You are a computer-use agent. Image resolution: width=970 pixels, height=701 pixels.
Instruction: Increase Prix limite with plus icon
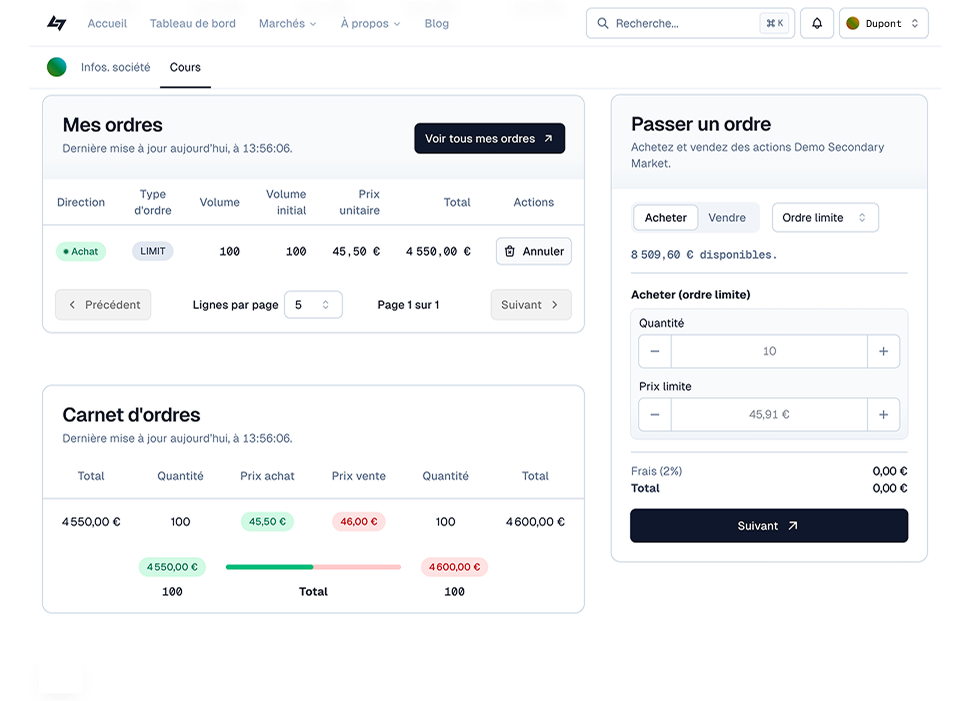coord(883,414)
